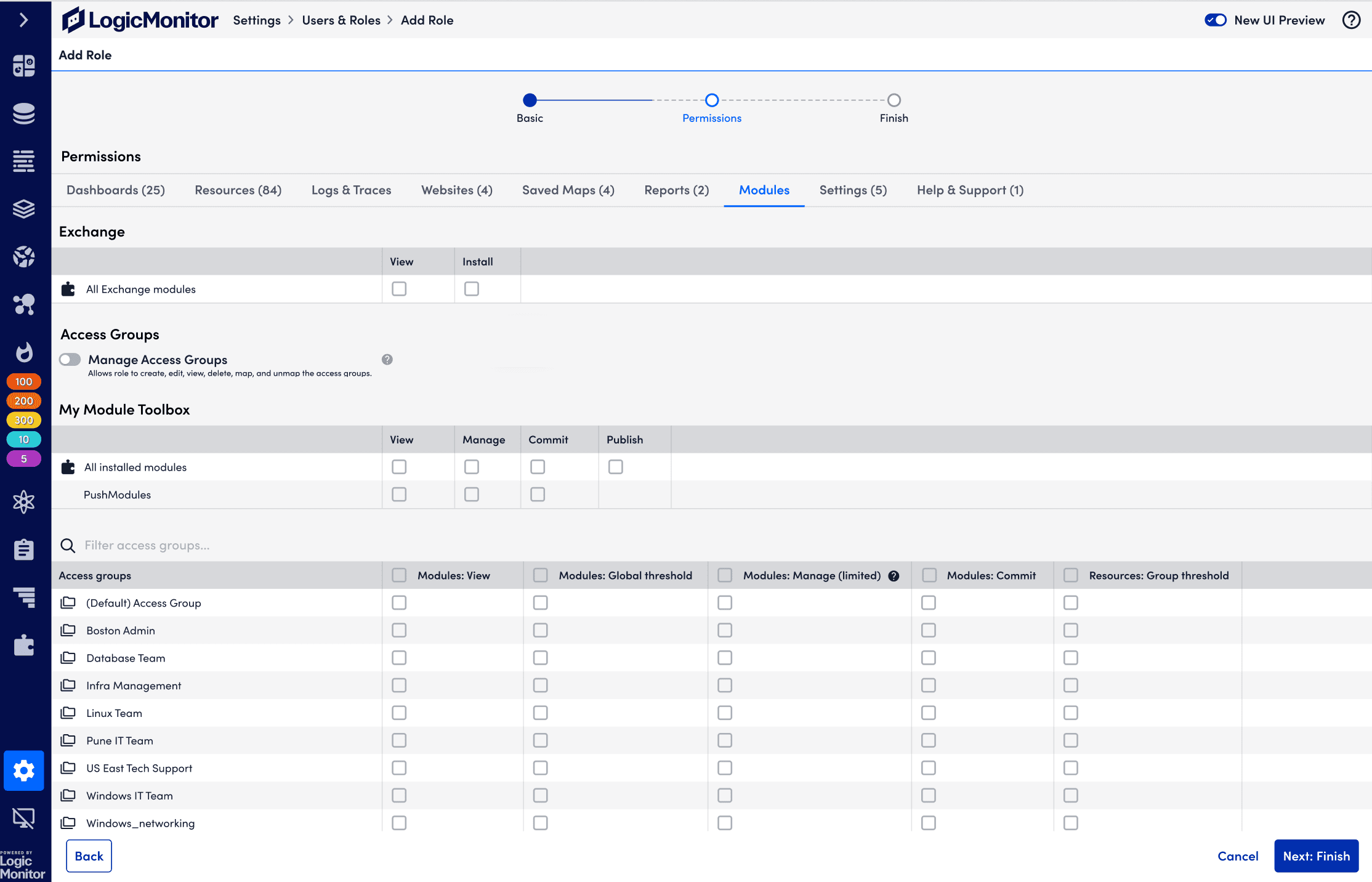Select the Traces atom icon in the sidebar
This screenshot has height=882, width=1372.
click(x=25, y=502)
